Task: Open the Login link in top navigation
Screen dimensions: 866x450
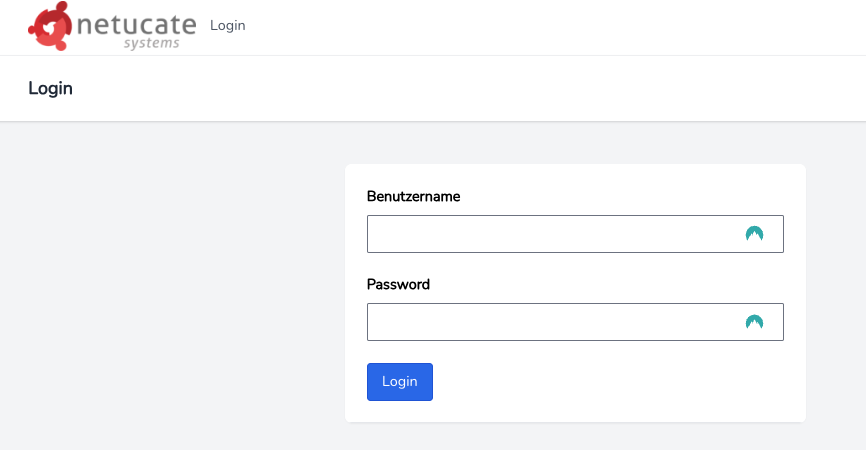Action: (228, 25)
